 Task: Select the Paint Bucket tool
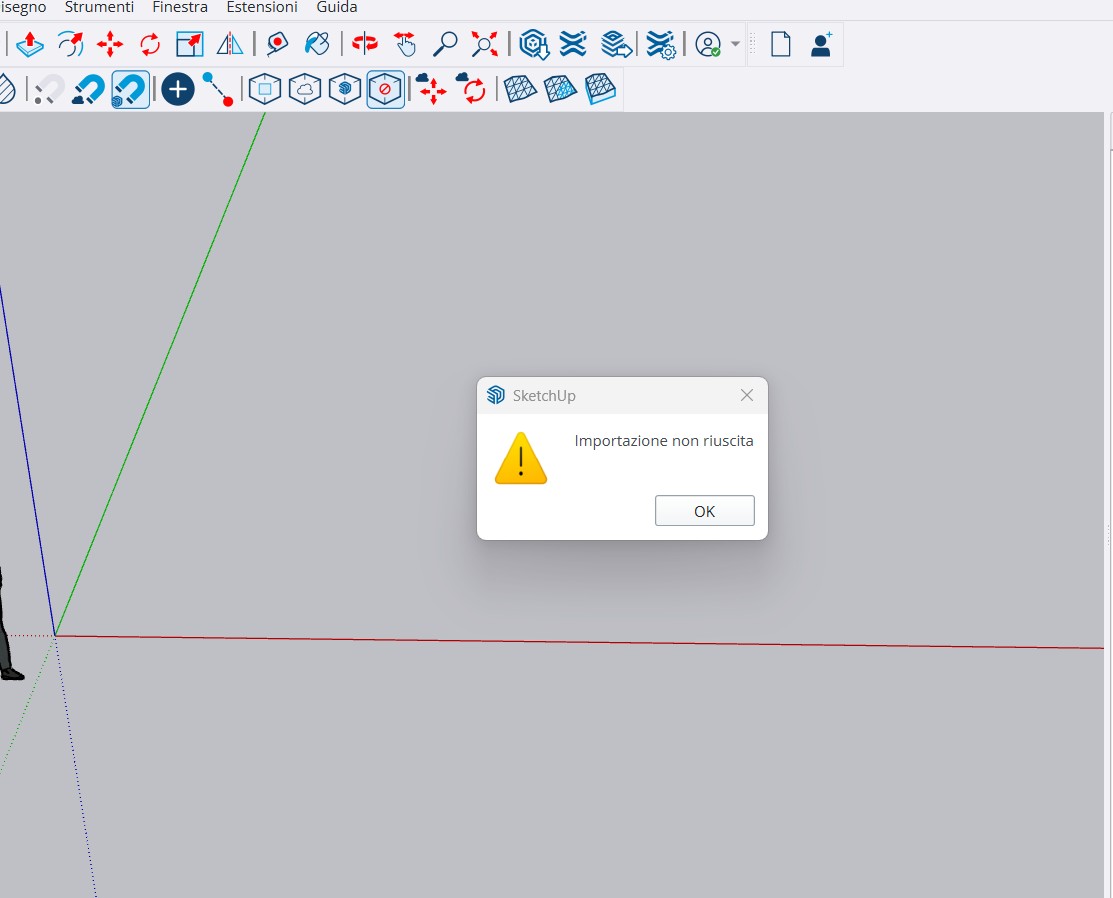[317, 44]
